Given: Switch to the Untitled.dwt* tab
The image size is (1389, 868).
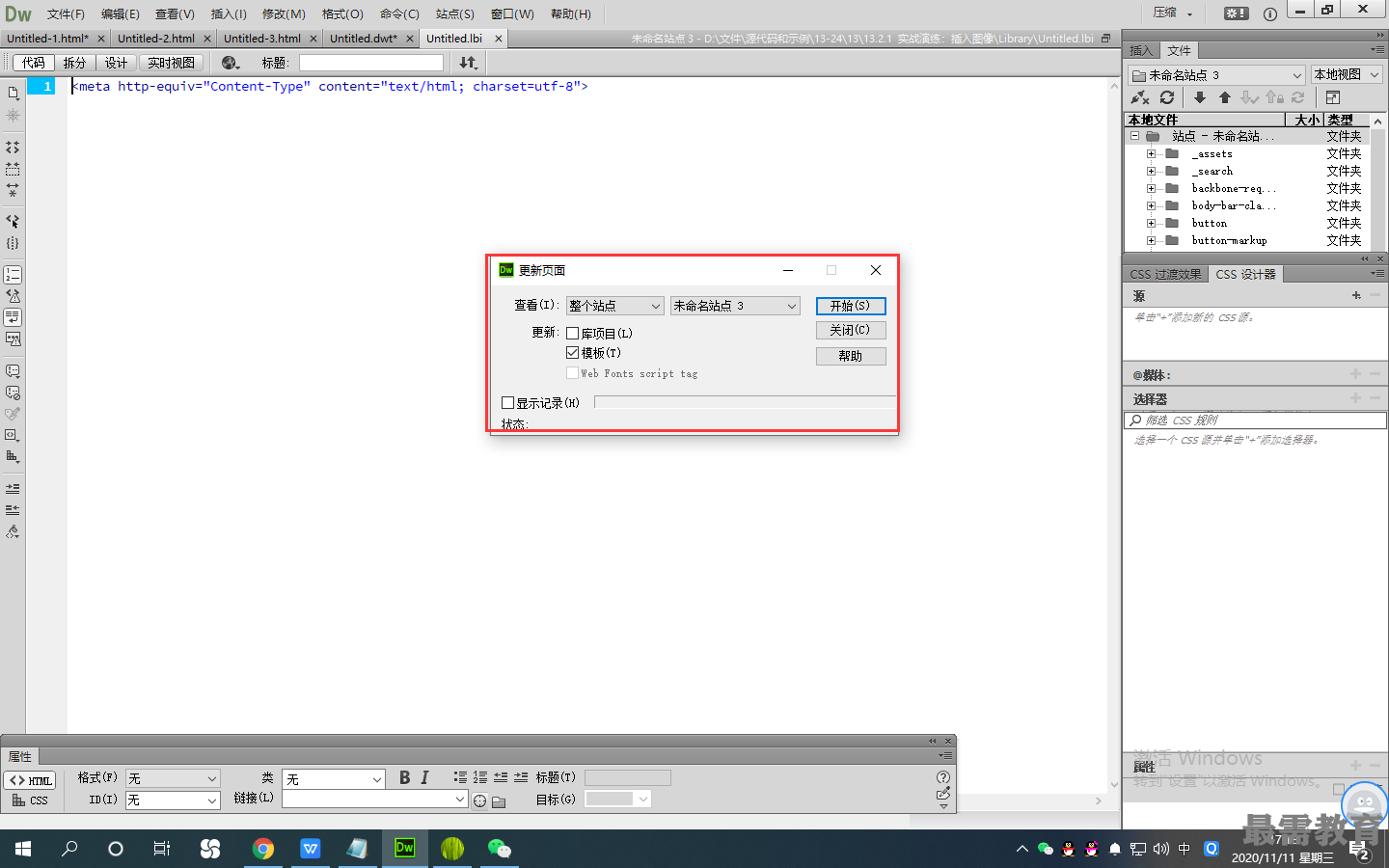Looking at the screenshot, I should pyautogui.click(x=363, y=39).
